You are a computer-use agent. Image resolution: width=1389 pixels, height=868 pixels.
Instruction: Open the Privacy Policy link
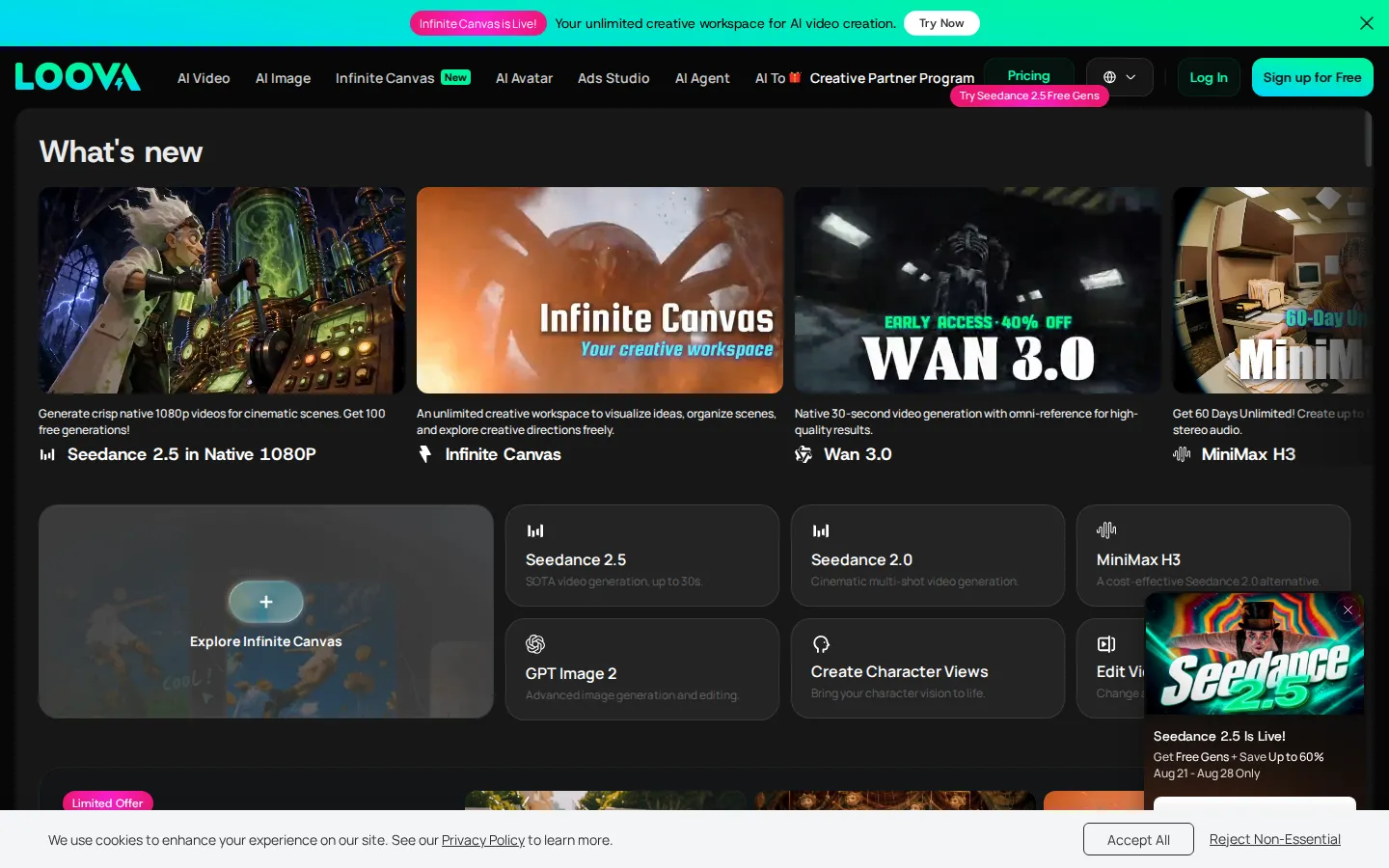pyautogui.click(x=483, y=840)
